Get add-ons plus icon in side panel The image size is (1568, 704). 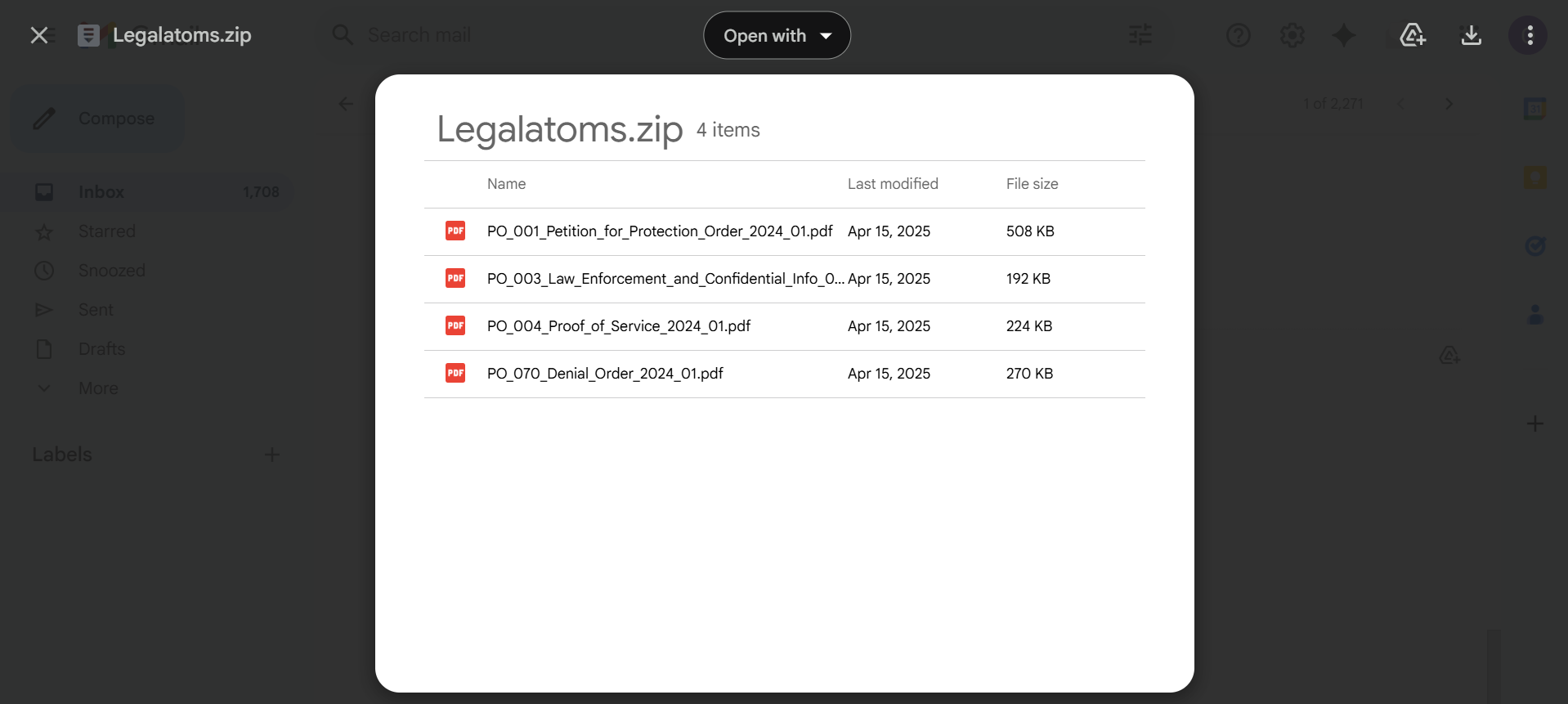[x=1535, y=424]
